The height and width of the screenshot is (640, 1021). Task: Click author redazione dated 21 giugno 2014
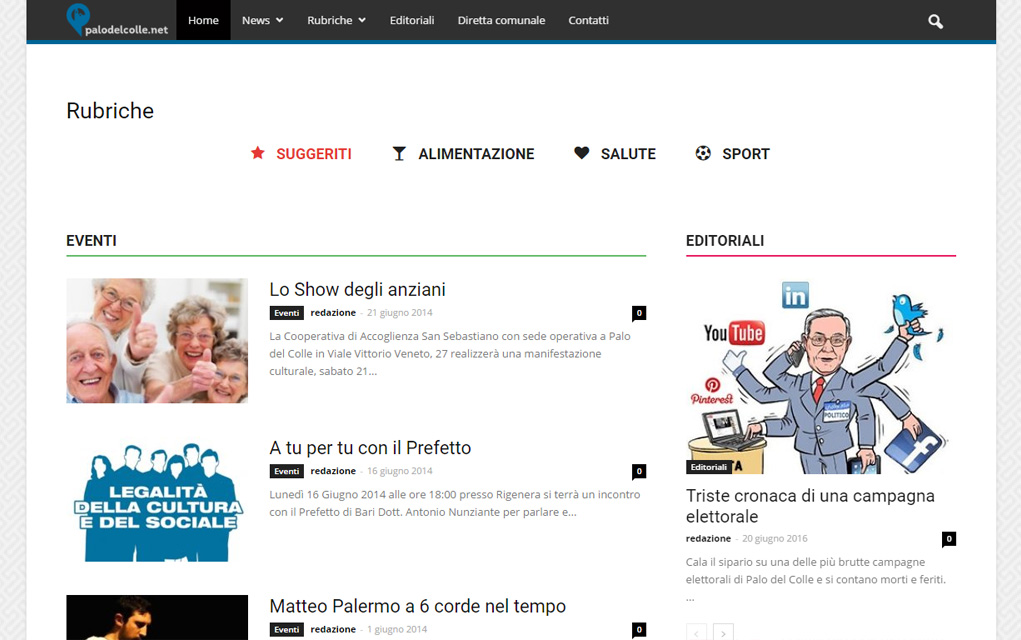point(333,313)
